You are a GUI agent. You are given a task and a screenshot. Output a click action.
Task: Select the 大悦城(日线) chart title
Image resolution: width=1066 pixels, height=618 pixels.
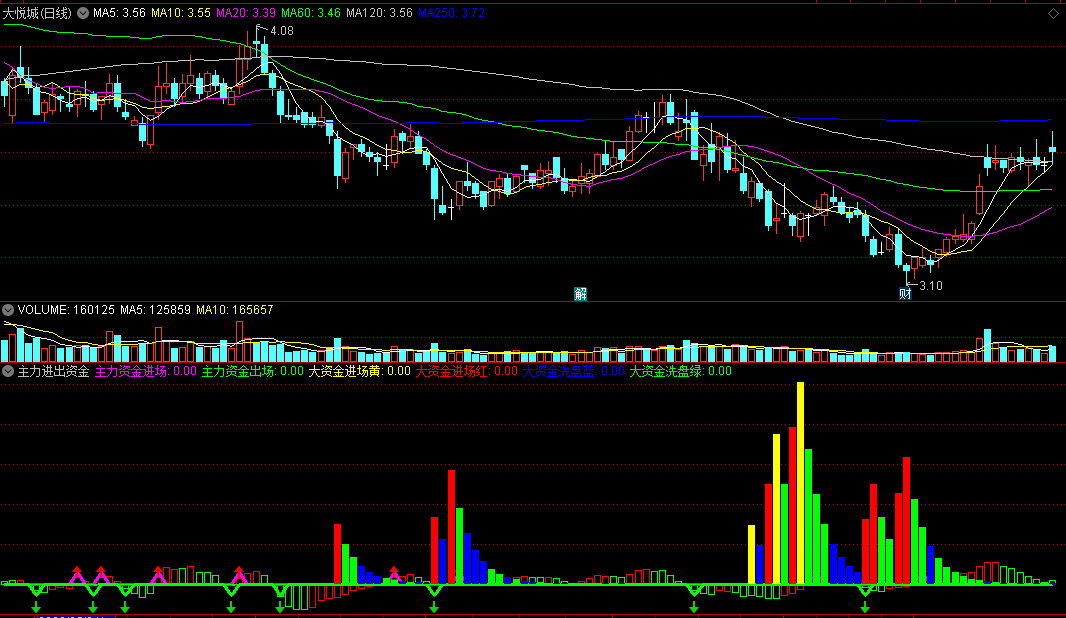pyautogui.click(x=37, y=13)
